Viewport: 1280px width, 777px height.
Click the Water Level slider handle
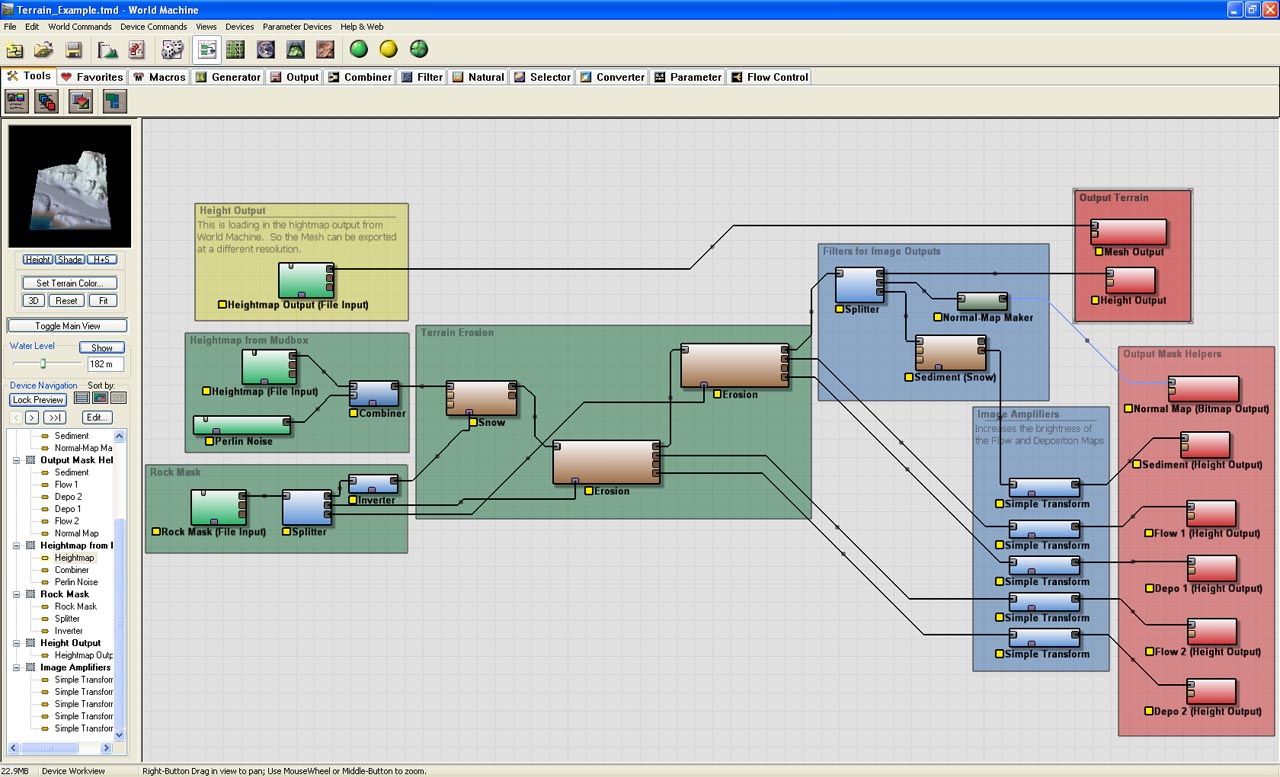pos(43,364)
